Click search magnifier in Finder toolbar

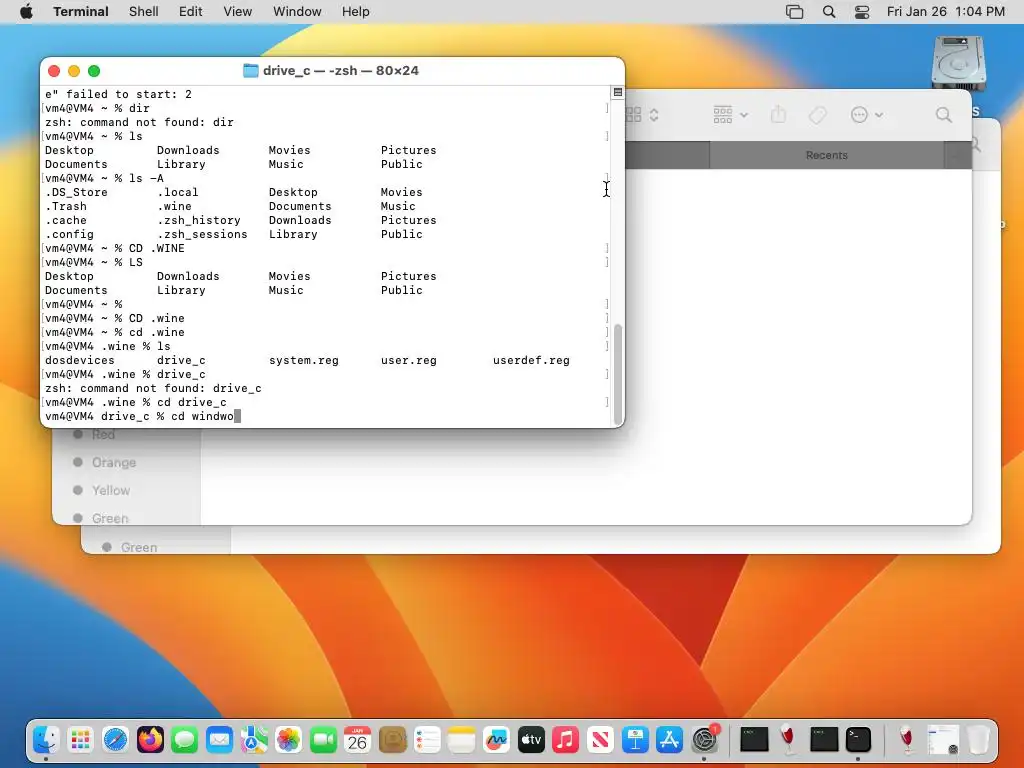click(944, 115)
